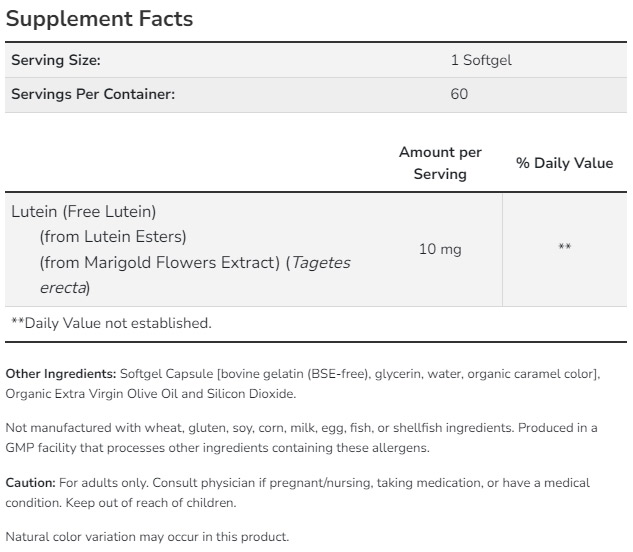Select the 10 mg amount
This screenshot has height=552, width=633.
[x=440, y=249]
